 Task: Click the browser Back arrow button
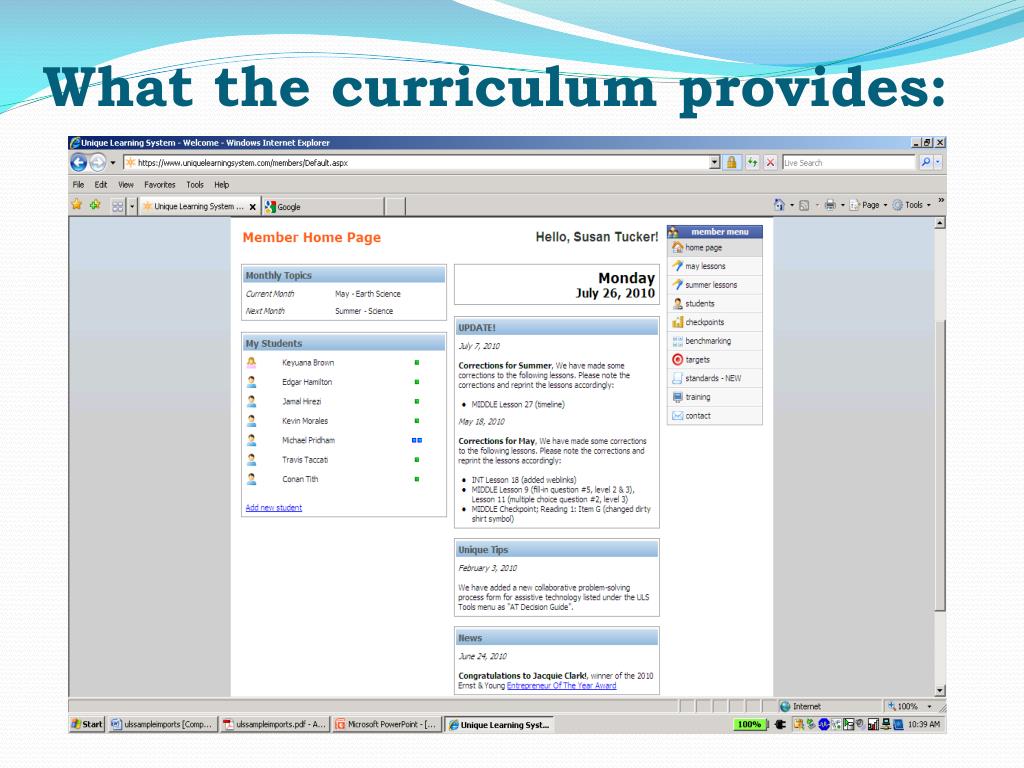pyautogui.click(x=78, y=163)
